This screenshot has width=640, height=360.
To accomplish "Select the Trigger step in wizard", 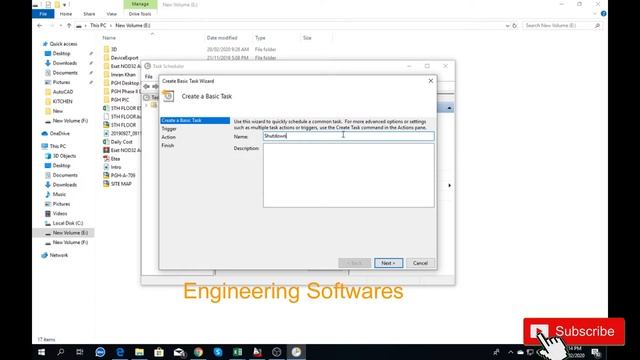I will (169, 129).
